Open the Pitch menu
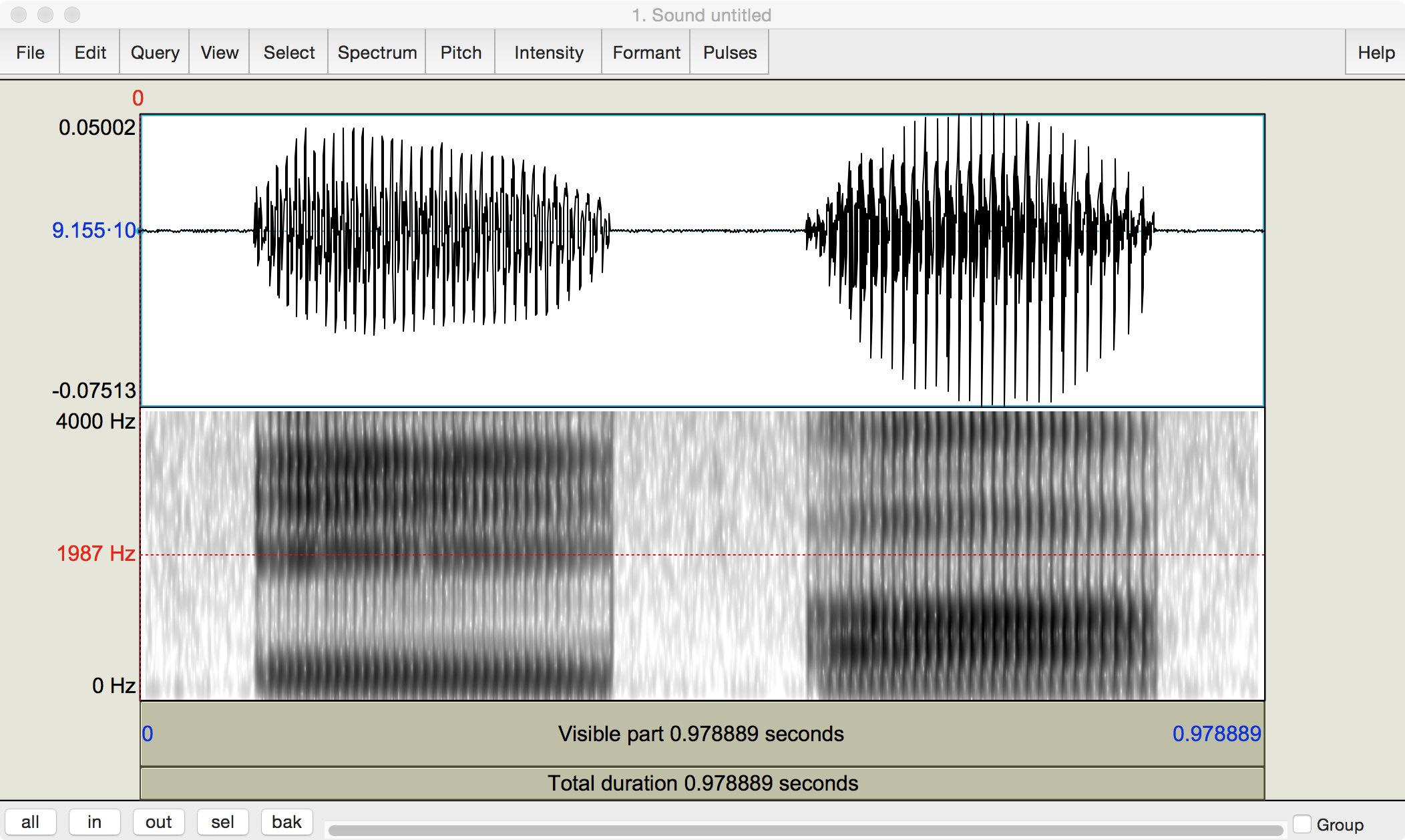The image size is (1405, 840). pos(461,52)
